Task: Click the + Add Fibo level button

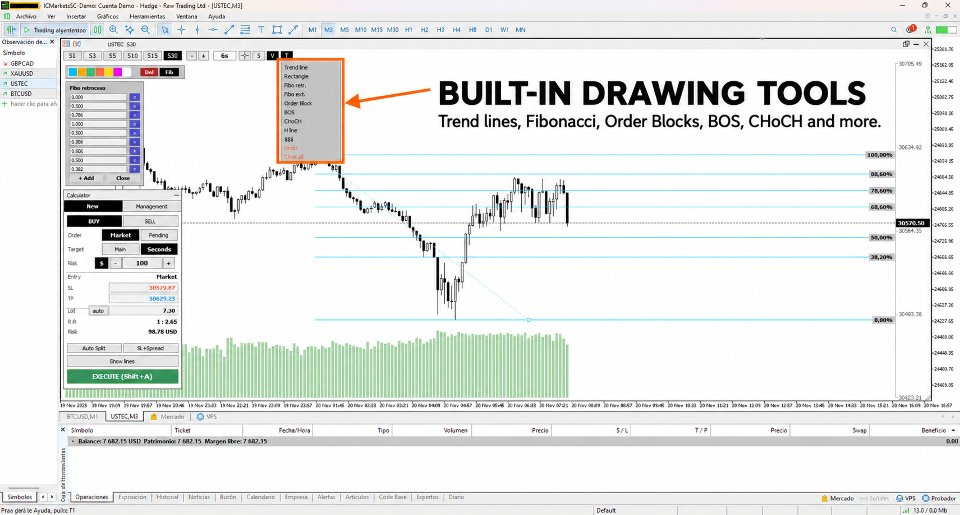Action: tap(86, 178)
